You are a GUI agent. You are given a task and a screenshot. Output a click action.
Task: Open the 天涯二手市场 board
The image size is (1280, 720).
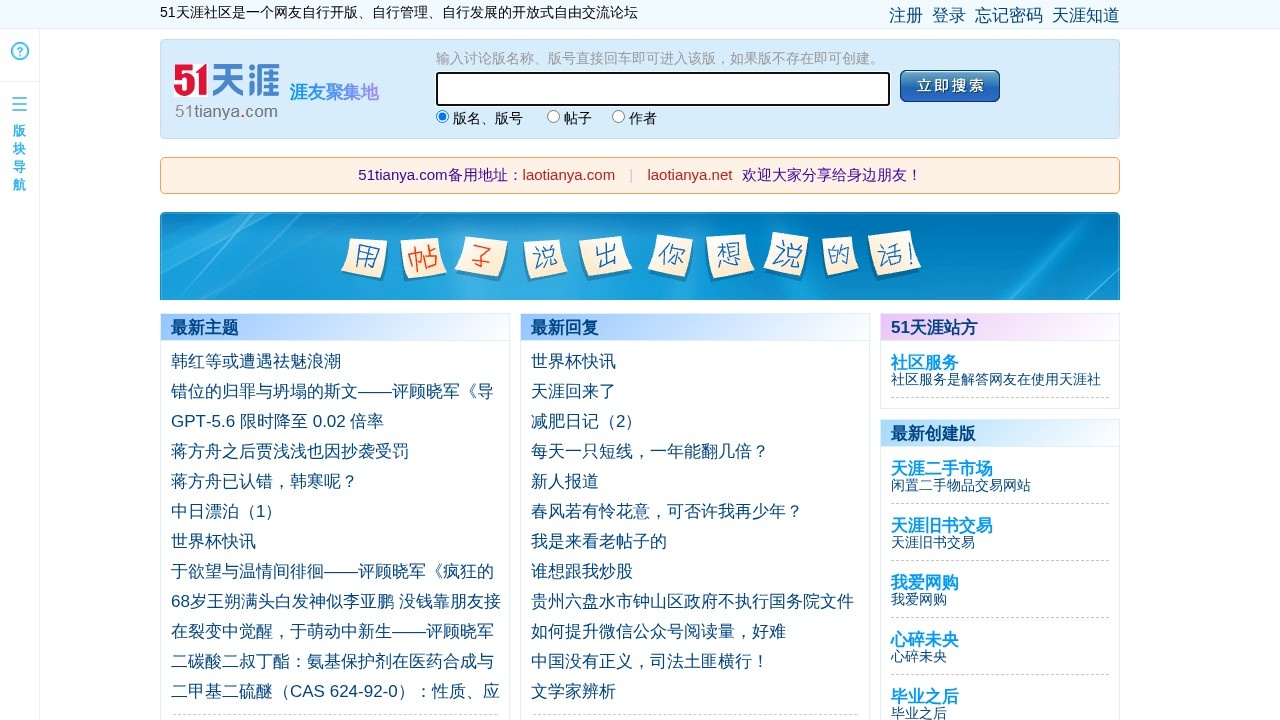942,468
